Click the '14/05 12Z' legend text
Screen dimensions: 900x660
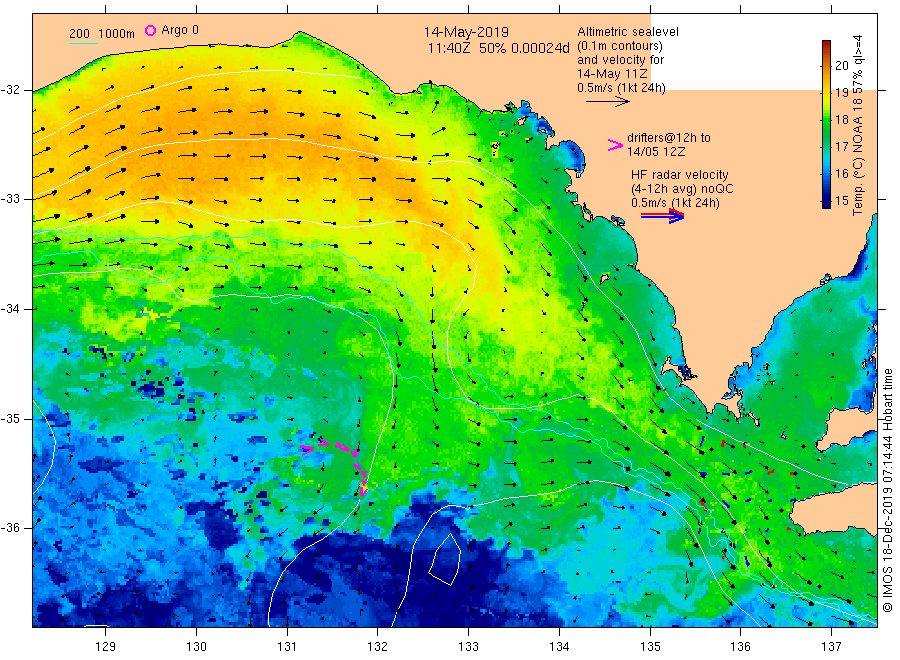655,152
